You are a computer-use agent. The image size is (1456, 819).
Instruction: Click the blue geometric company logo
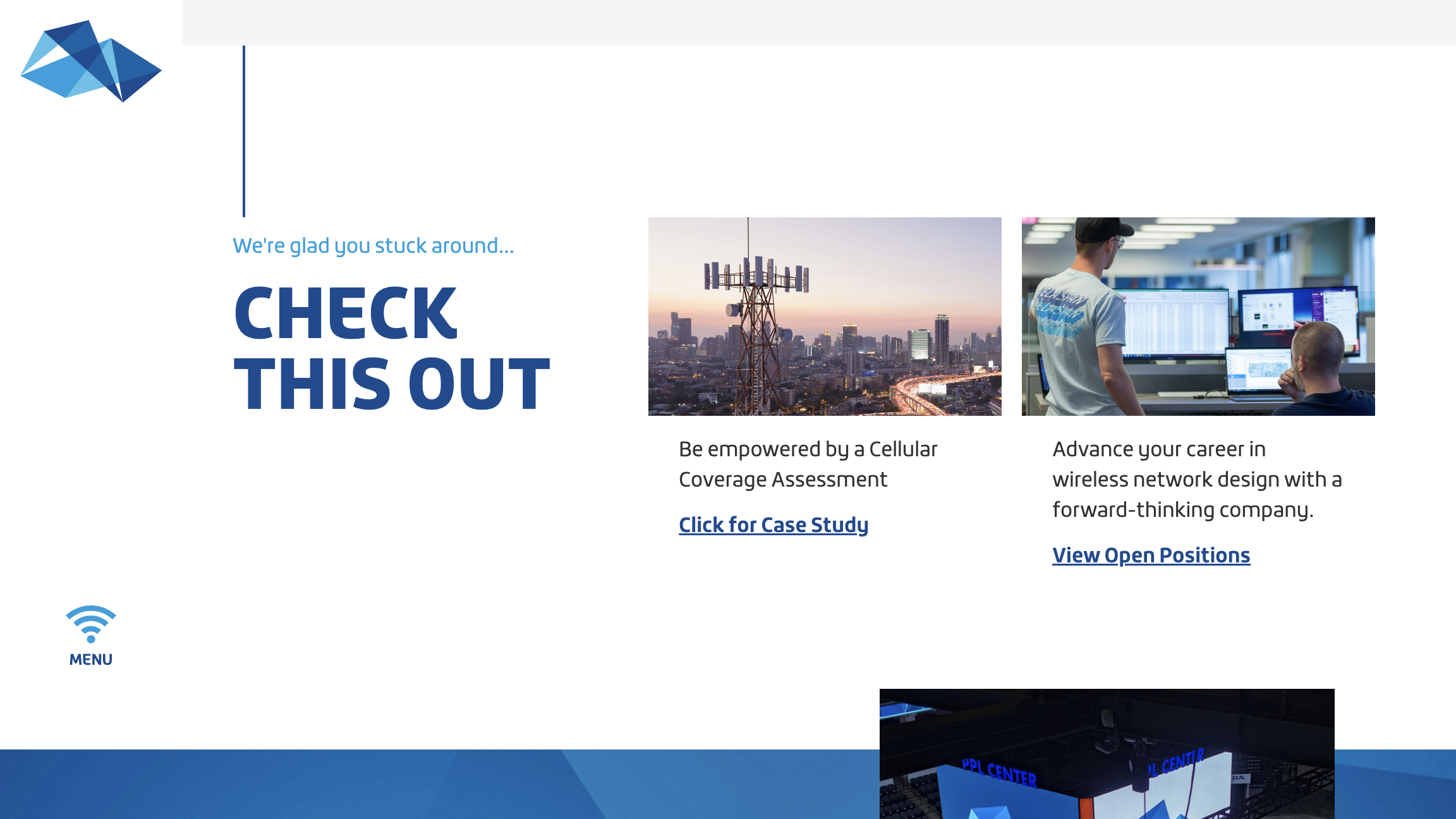(91, 61)
